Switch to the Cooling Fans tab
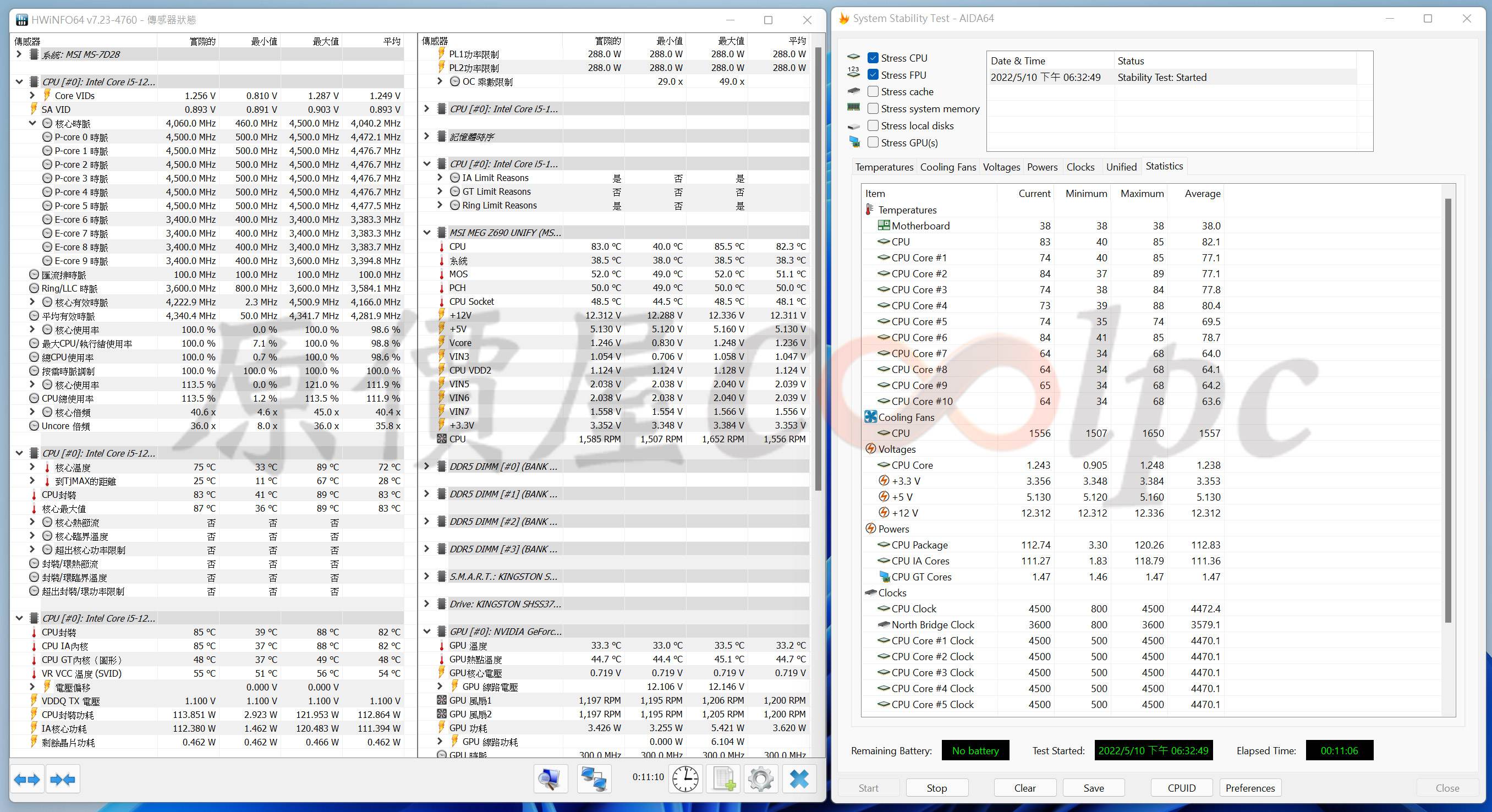This screenshot has width=1492, height=812. coord(947,167)
